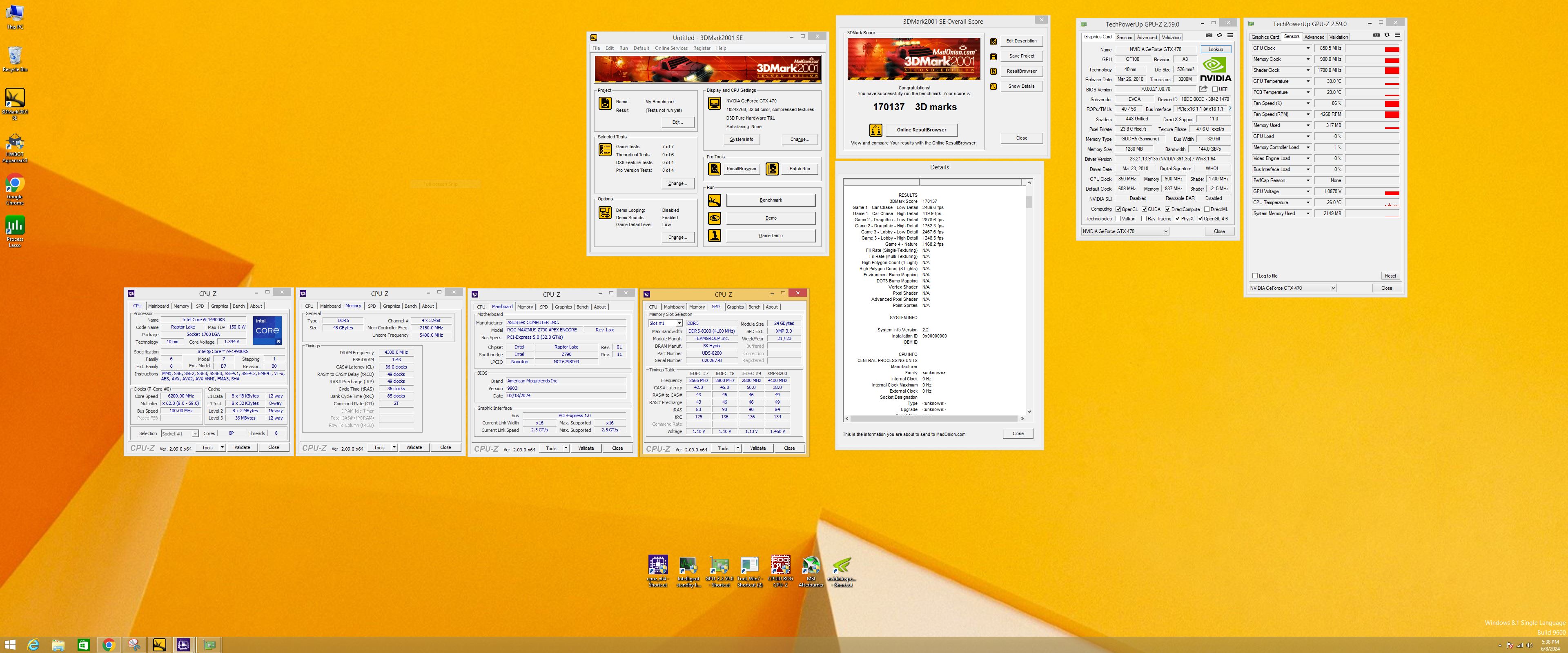Click Windows Start button in taskbar

click(10, 645)
